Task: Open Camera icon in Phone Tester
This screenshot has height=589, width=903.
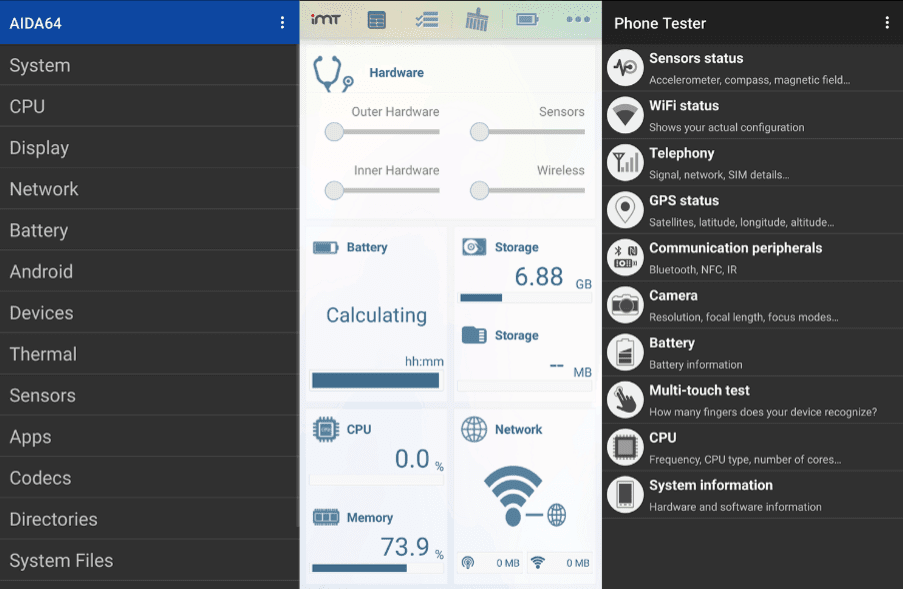Action: pos(625,305)
